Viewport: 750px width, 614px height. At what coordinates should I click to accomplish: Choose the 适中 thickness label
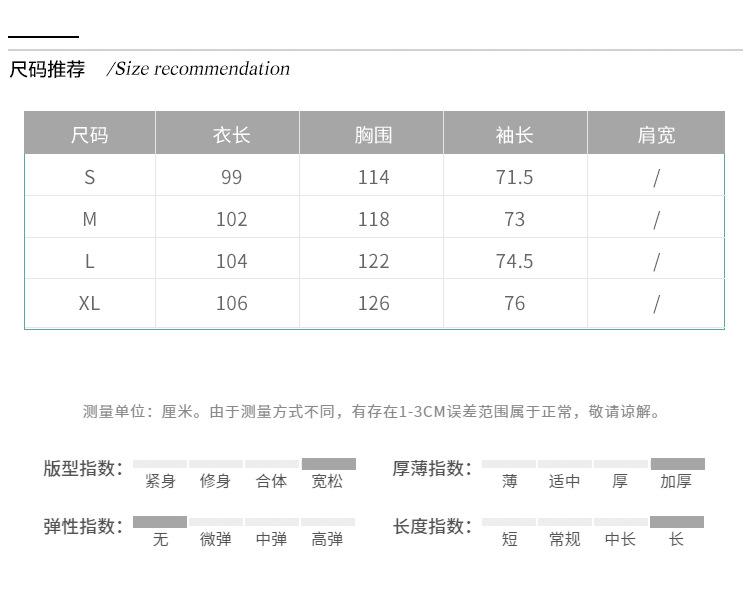[564, 481]
